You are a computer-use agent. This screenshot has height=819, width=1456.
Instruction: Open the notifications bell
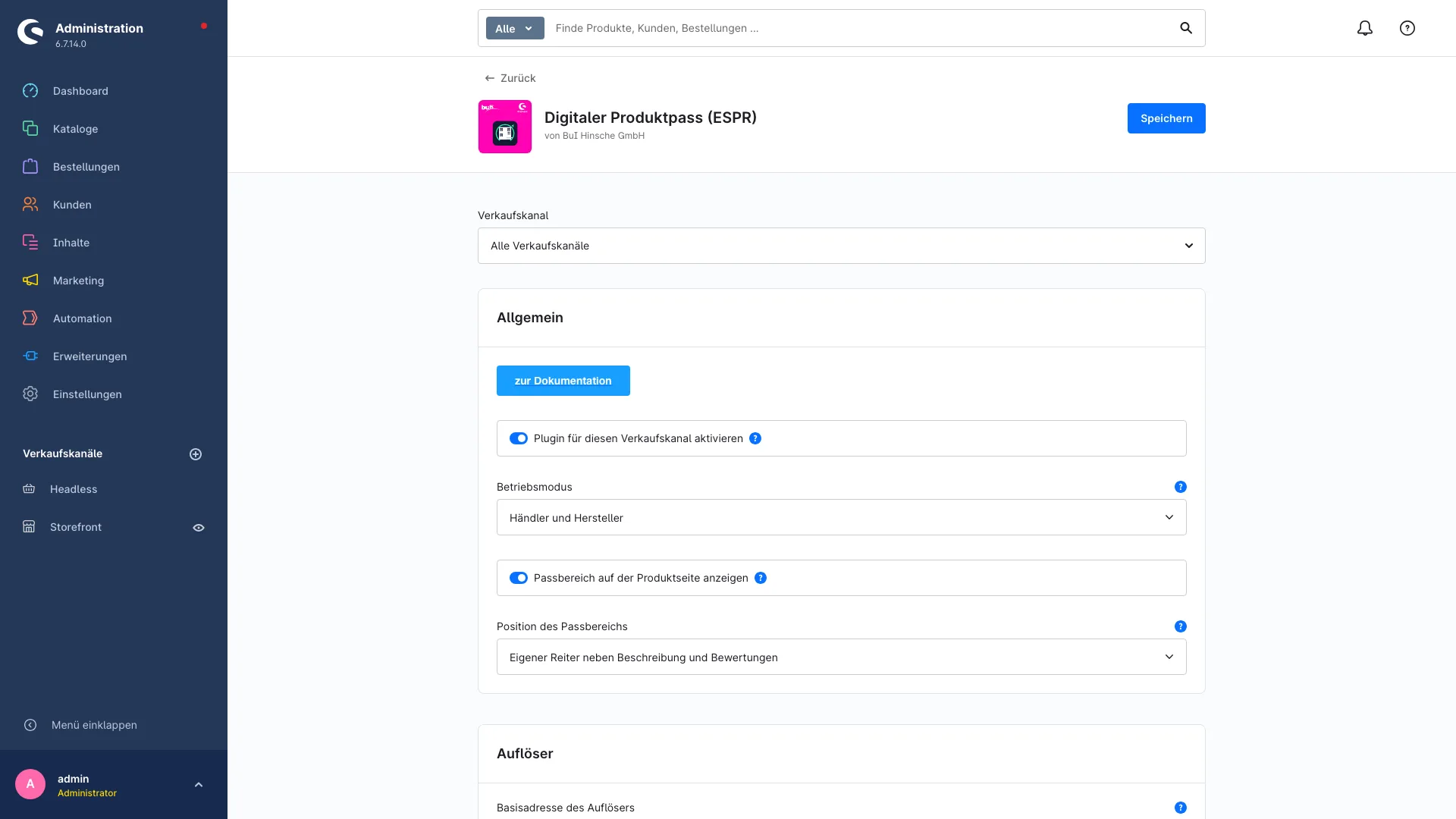pos(1365,28)
